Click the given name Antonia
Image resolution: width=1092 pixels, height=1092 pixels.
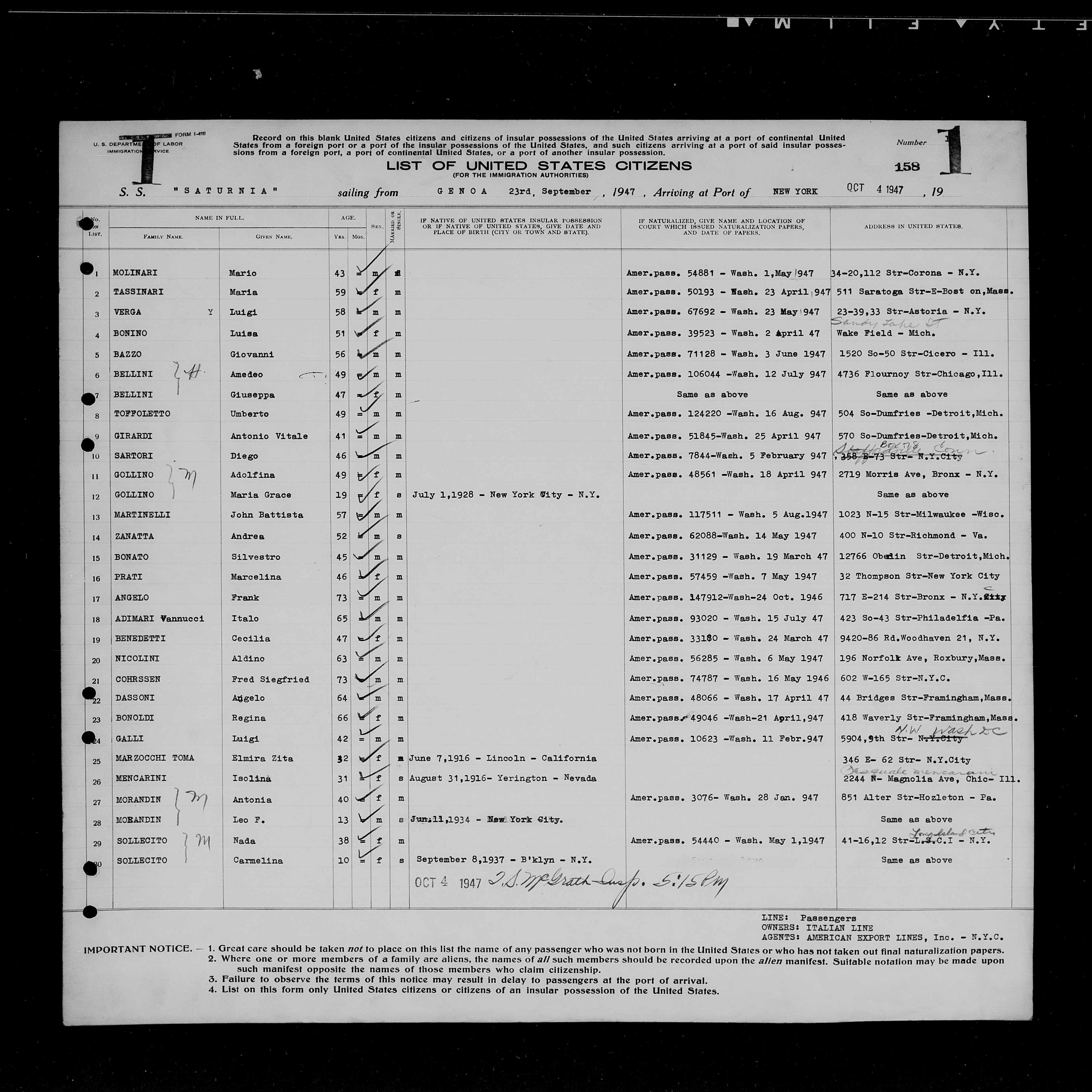click(252, 800)
